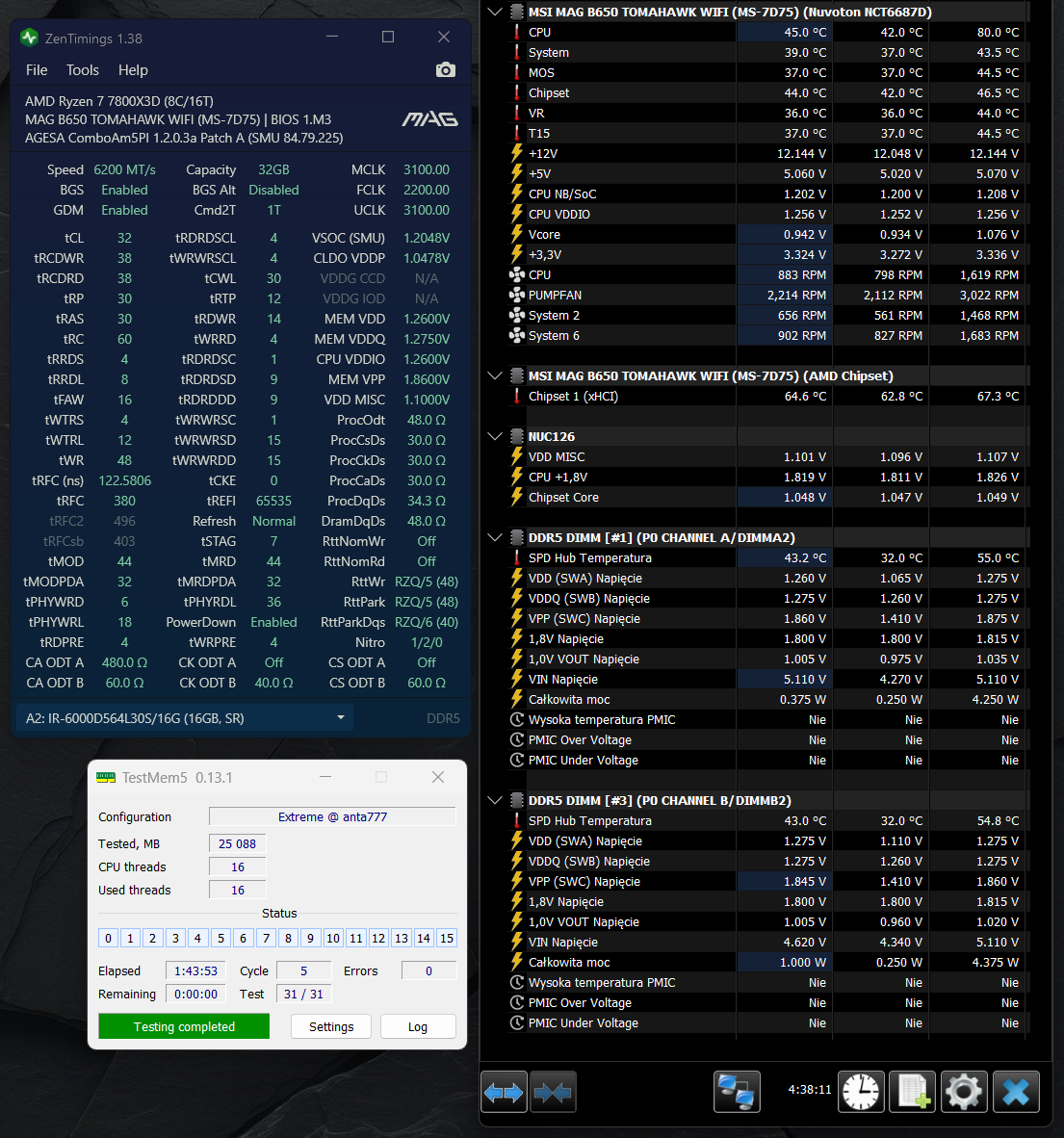Viewport: 1064px width, 1138px height.
Task: Select the DIMM #1 SPD Hub Temperatura row
Action: [x=767, y=557]
